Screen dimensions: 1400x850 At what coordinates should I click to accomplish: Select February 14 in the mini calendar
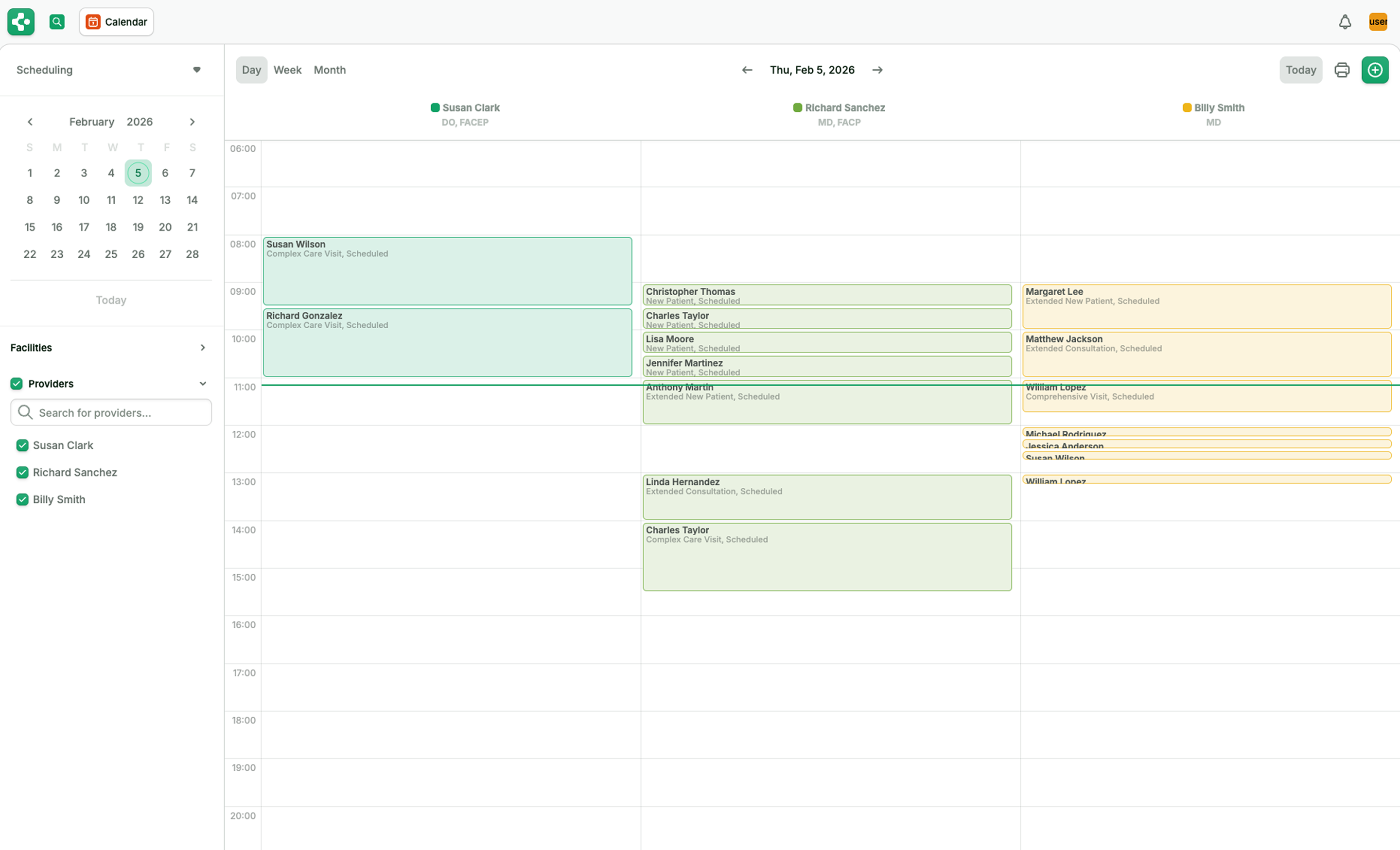[x=192, y=199]
